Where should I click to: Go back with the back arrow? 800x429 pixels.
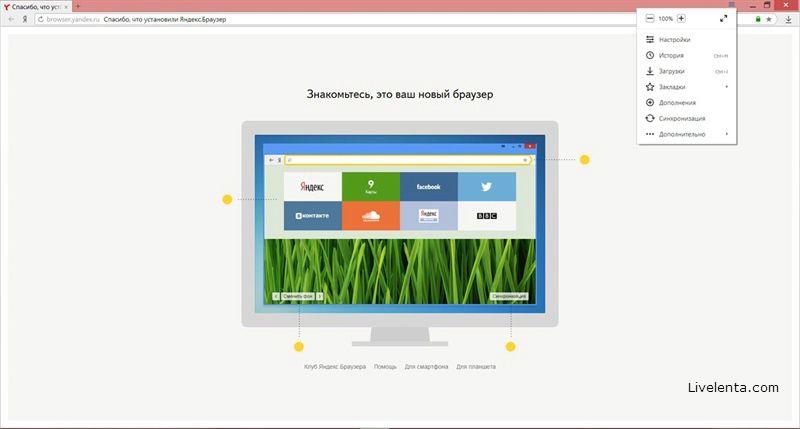(11, 19)
